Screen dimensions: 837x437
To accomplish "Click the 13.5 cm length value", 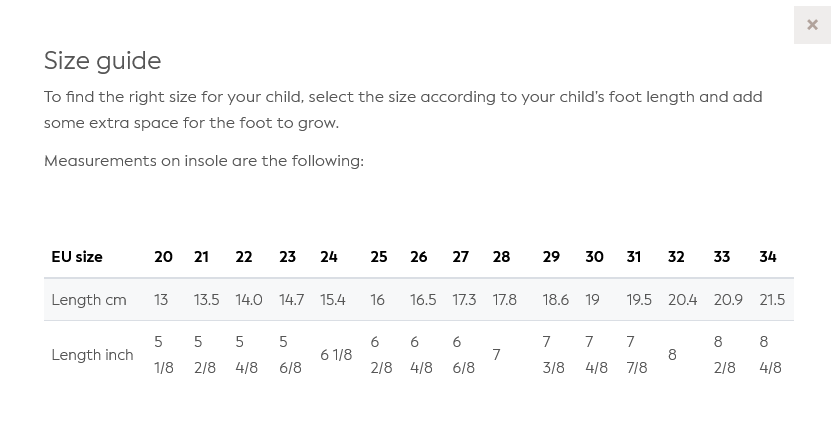I will [x=206, y=300].
